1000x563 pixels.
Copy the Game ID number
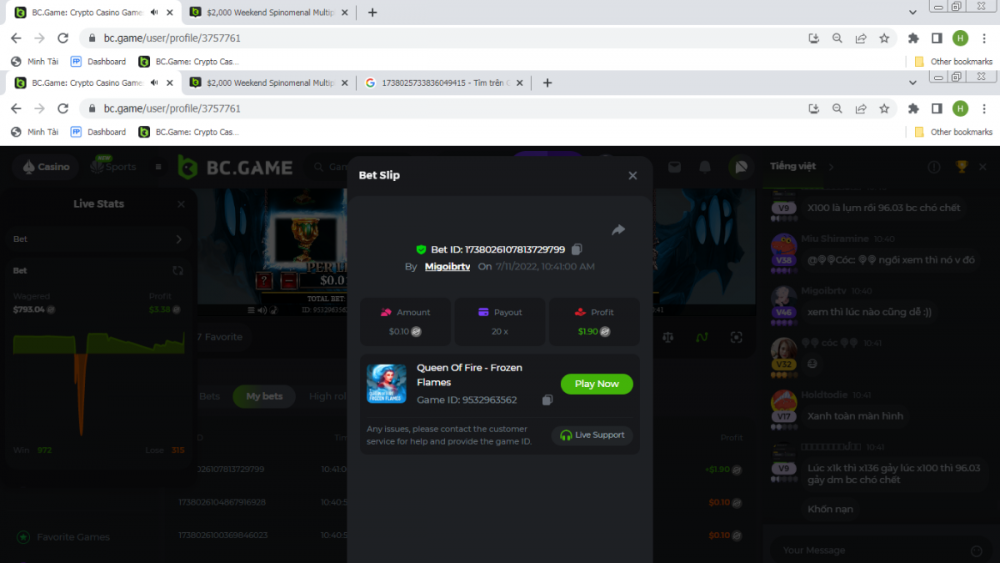click(x=547, y=400)
